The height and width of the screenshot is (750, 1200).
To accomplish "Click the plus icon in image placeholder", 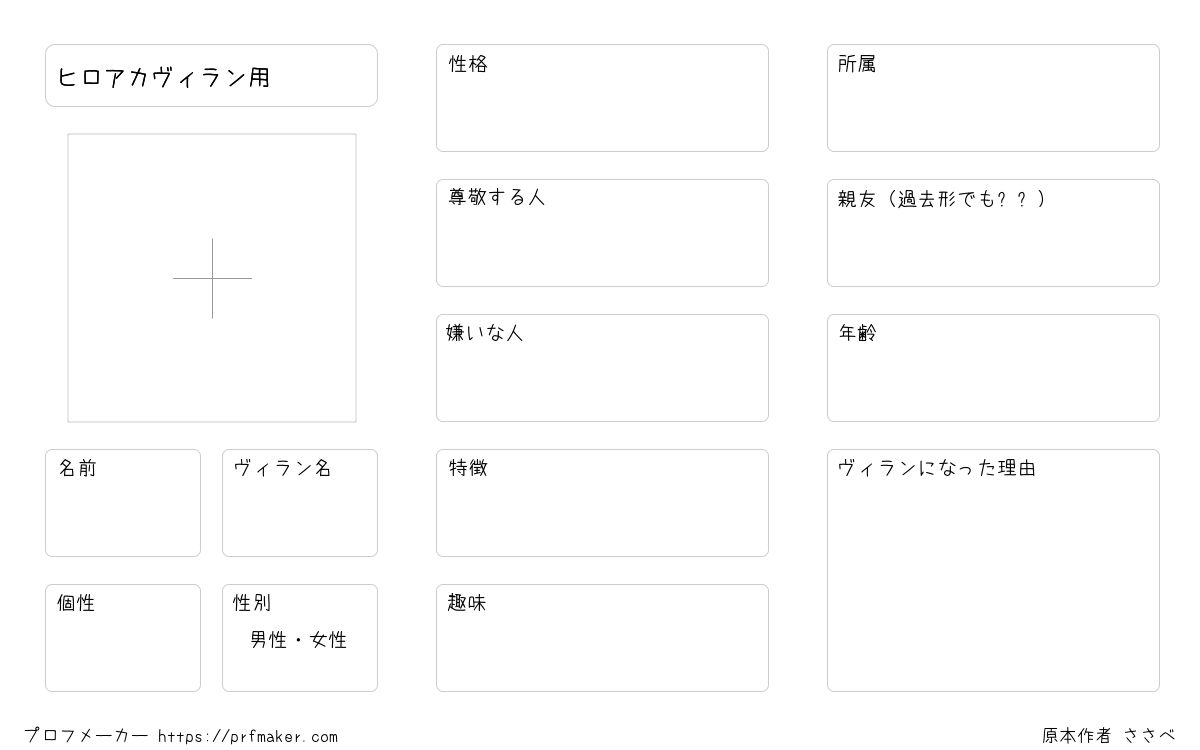I will pyautogui.click(x=212, y=278).
